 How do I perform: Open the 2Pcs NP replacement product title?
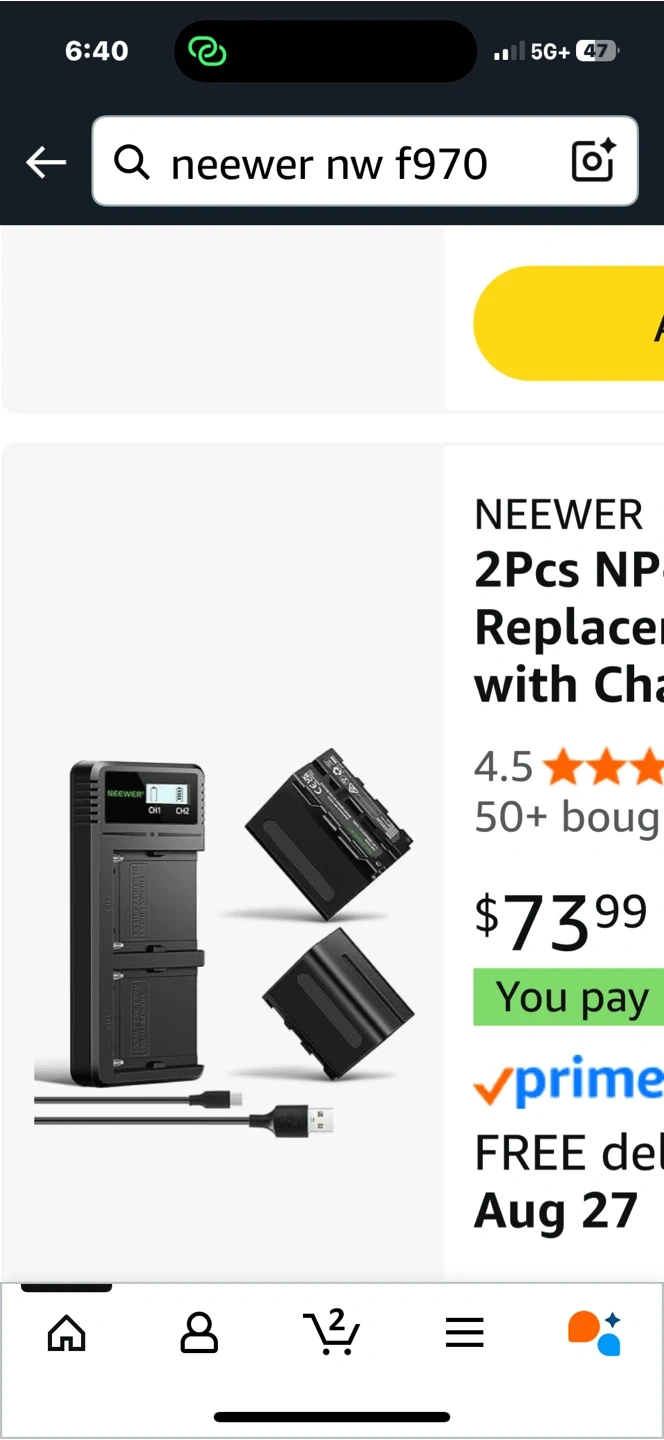point(569,628)
